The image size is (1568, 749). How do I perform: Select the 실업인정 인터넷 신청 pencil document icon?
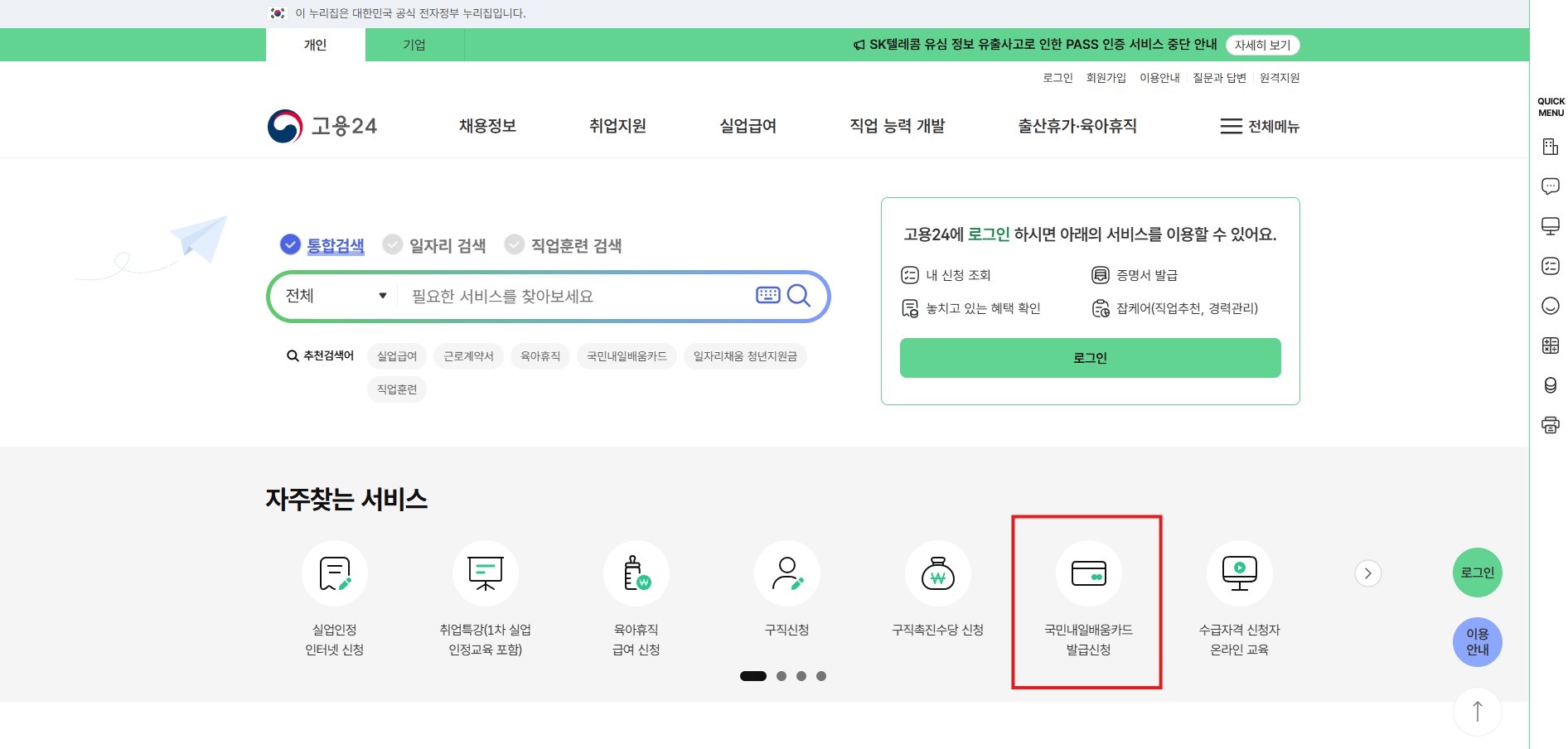[x=335, y=573]
